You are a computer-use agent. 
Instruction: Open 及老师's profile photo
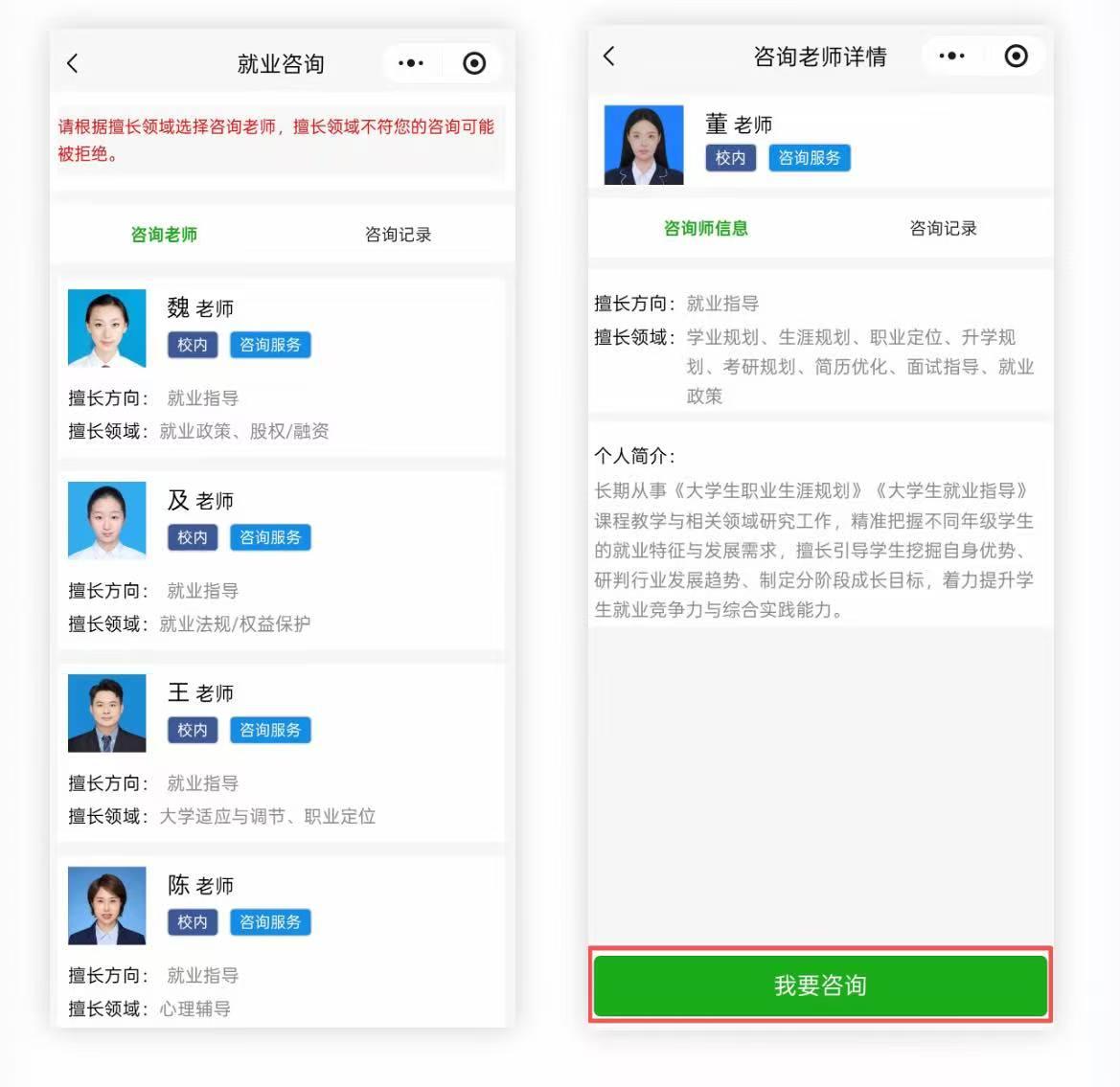pos(107,520)
